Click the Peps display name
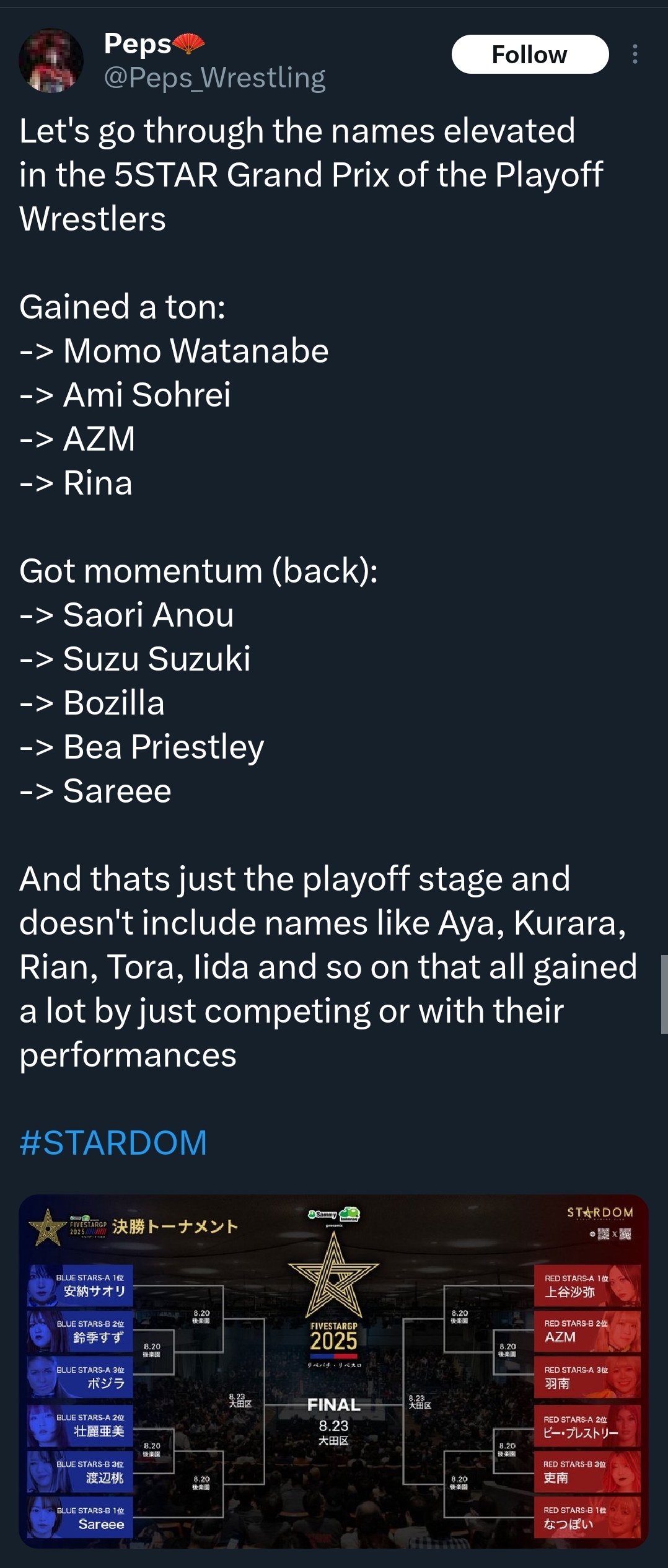The width and height of the screenshot is (668, 1568). [137, 43]
